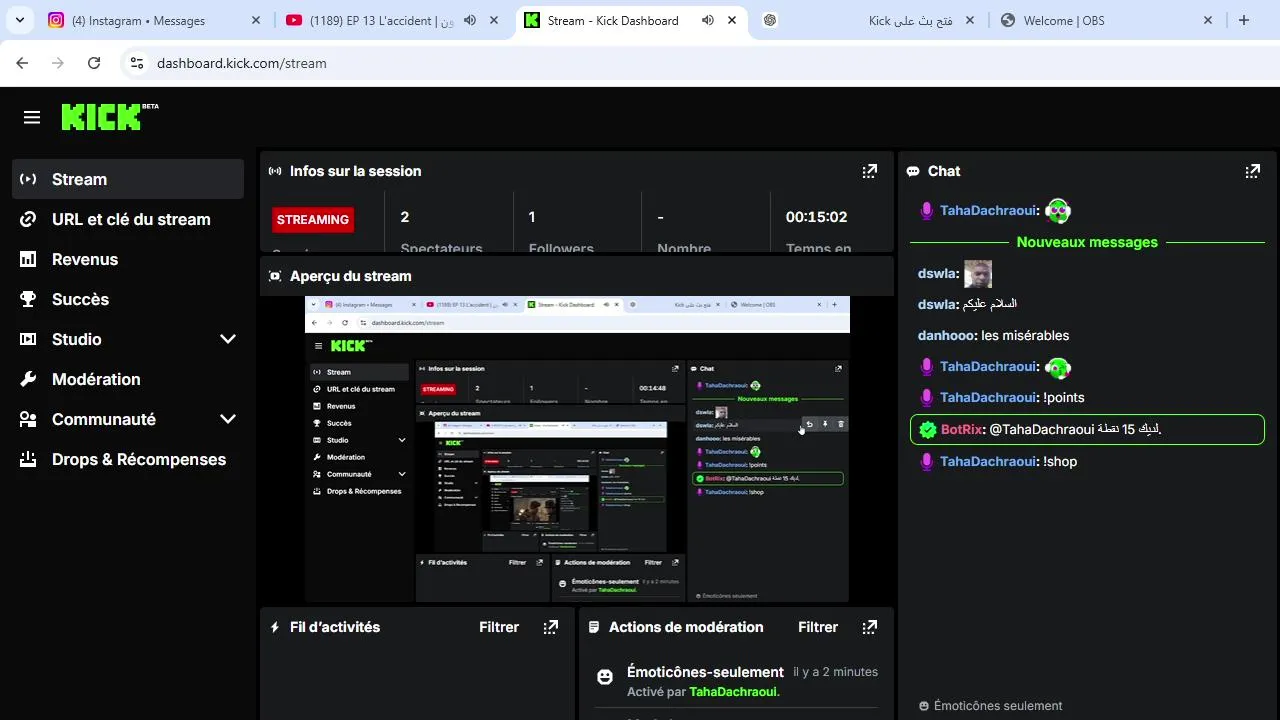Open a new browser tab
Image resolution: width=1280 pixels, height=720 pixels.
point(1244,20)
